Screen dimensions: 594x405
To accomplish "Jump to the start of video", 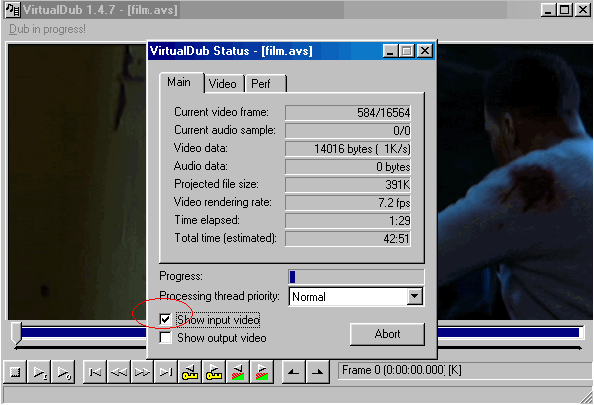I will (95, 372).
